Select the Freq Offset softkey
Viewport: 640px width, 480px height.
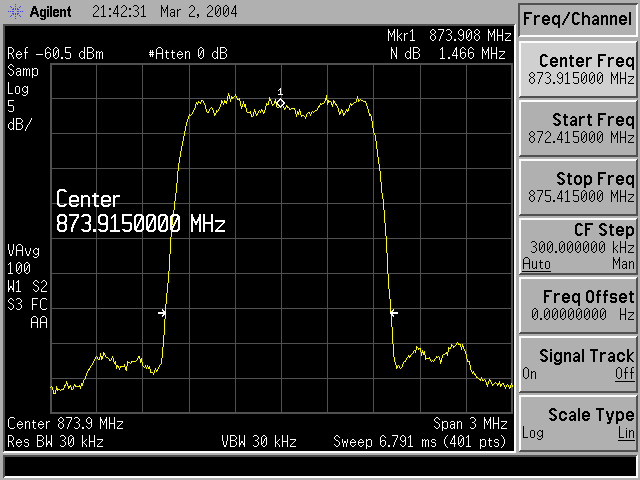coord(578,306)
